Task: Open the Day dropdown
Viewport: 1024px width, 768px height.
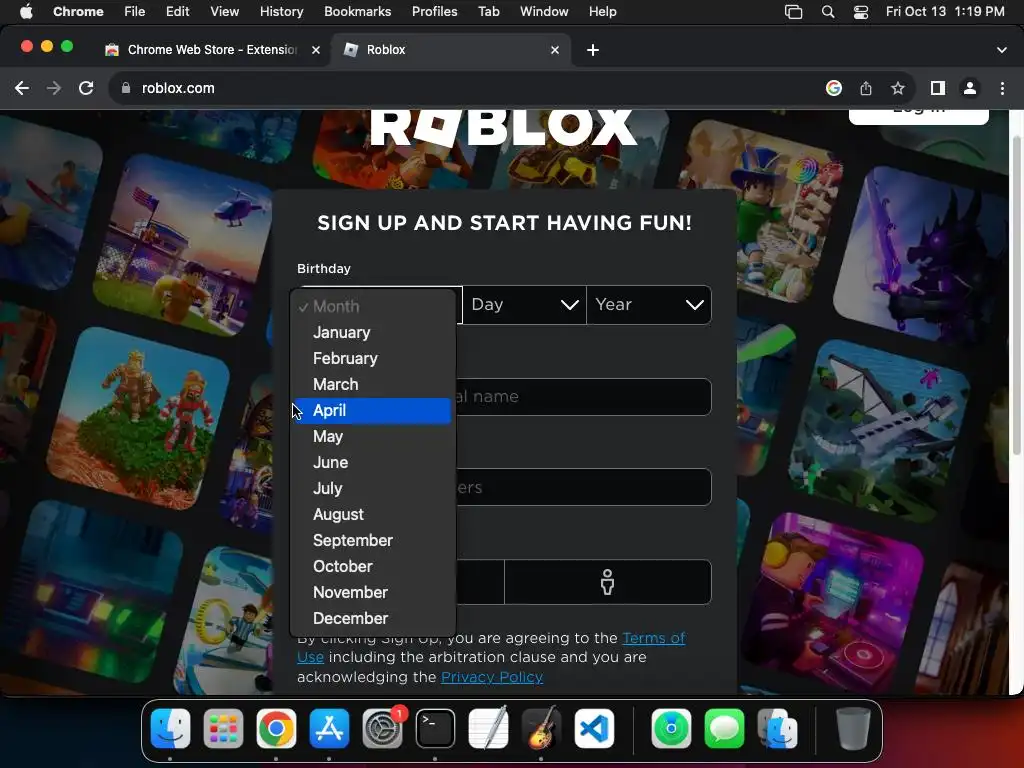Action: coord(524,305)
